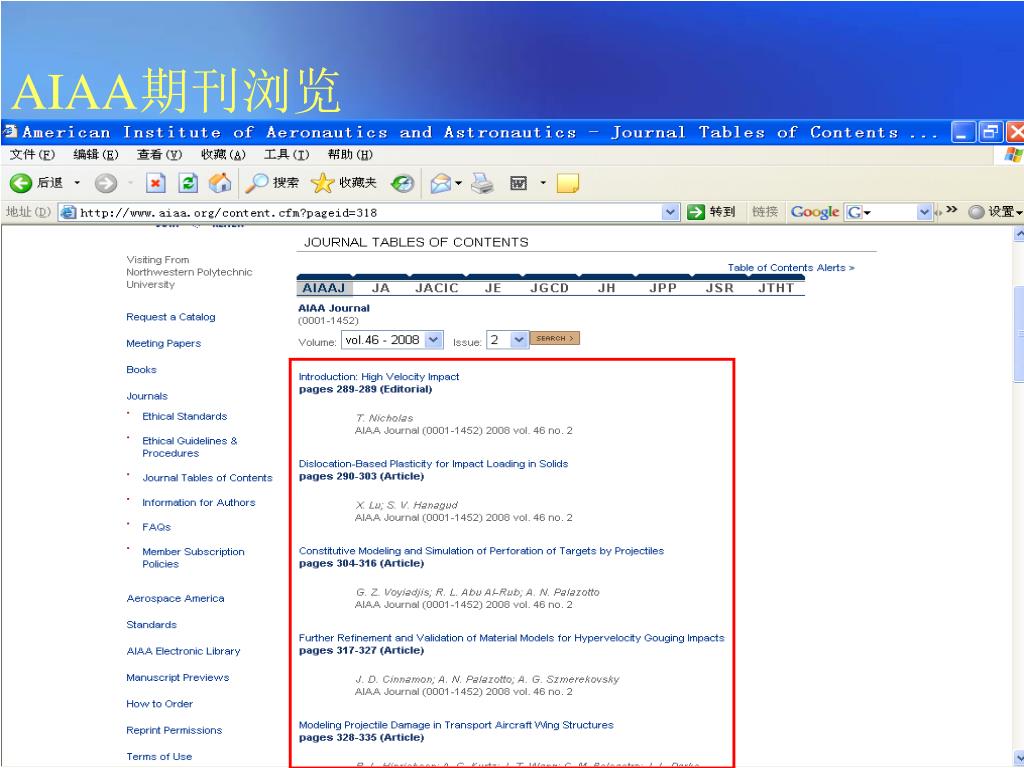This screenshot has width=1024, height=768.
Task: Click the Refresh page icon
Action: [188, 184]
